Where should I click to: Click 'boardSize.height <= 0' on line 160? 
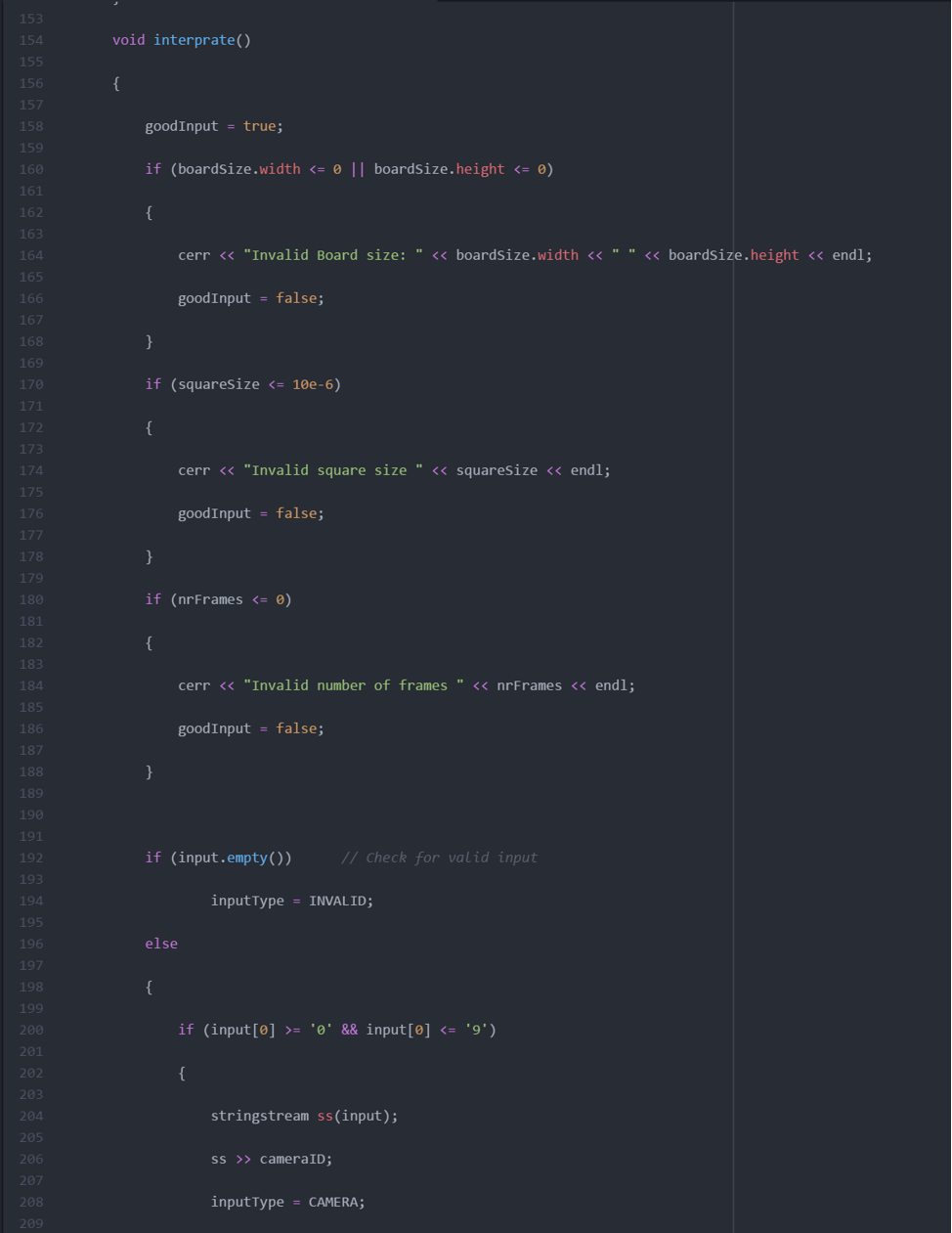459,169
